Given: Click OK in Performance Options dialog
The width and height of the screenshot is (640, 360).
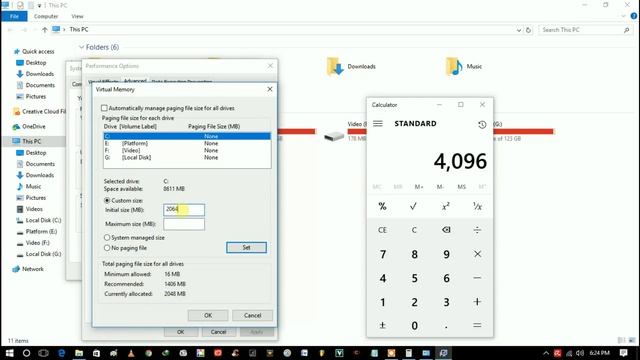Looking at the screenshot, I should 180,332.
